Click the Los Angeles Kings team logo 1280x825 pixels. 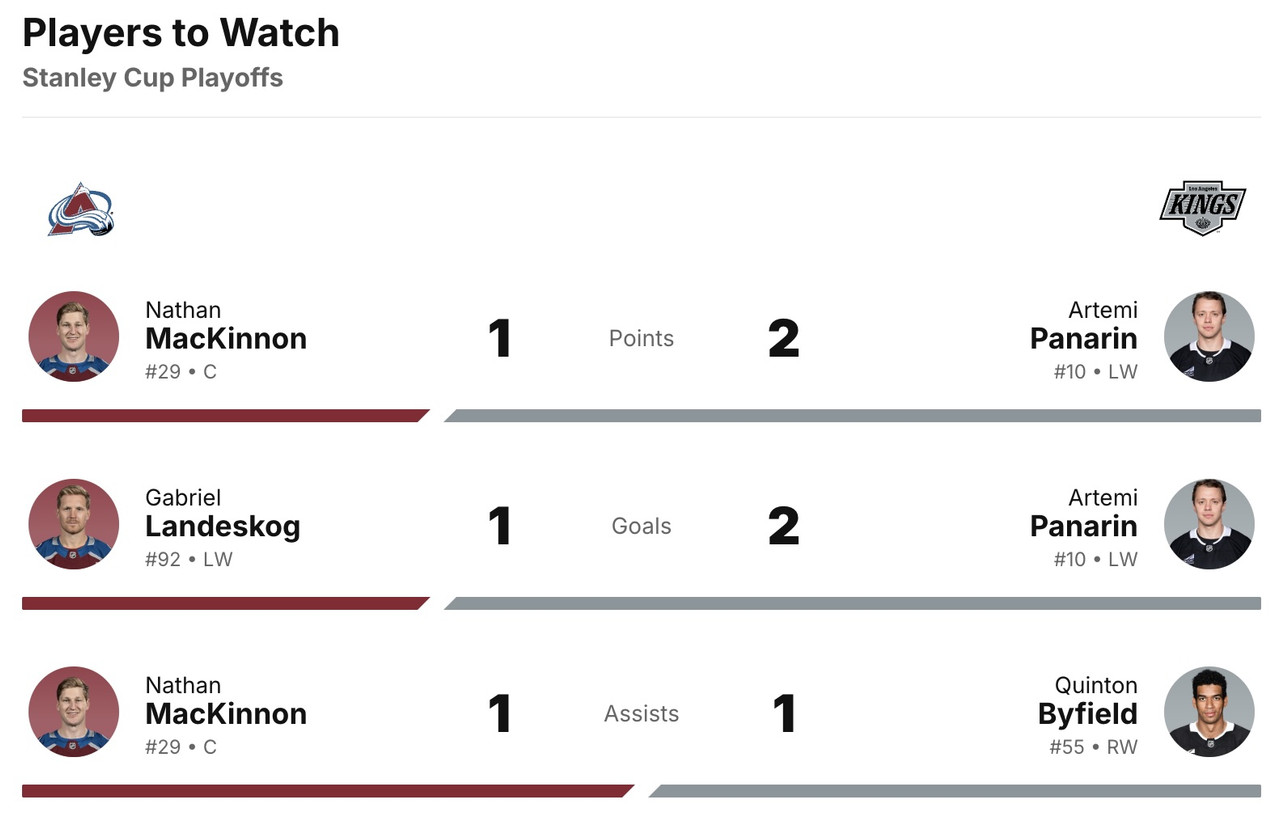coord(1202,208)
